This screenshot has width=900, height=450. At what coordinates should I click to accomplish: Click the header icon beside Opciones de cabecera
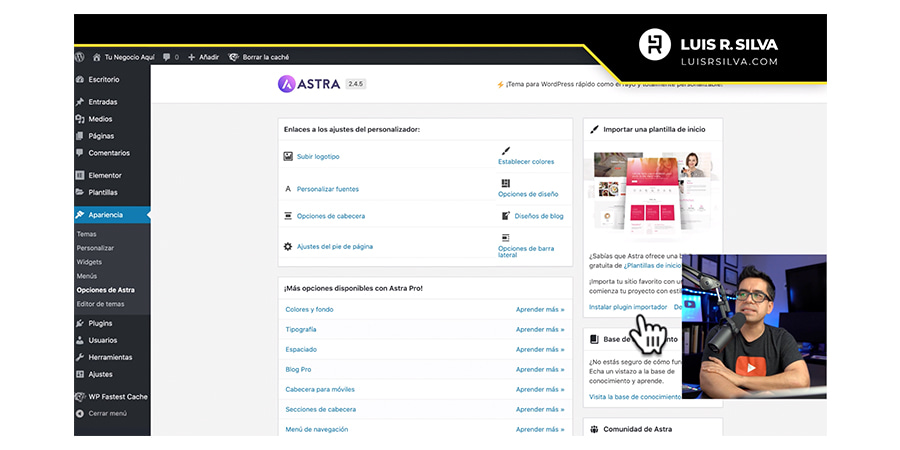click(x=288, y=216)
